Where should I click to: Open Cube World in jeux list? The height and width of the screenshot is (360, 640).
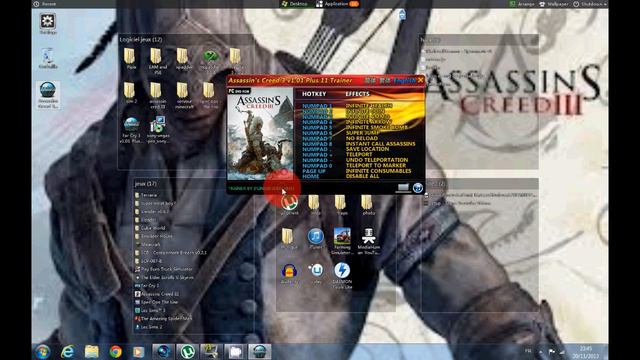click(x=150, y=228)
